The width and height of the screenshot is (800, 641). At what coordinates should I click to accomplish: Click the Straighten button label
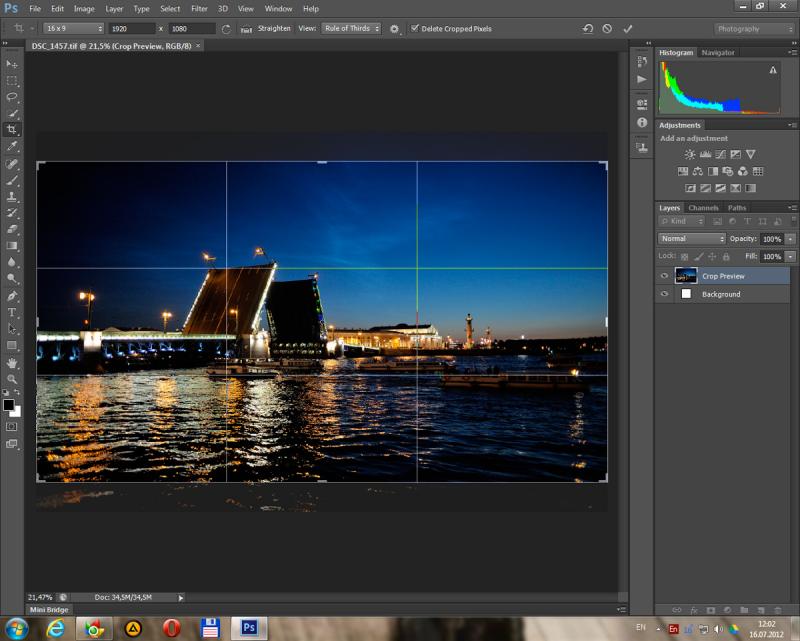coord(274,29)
